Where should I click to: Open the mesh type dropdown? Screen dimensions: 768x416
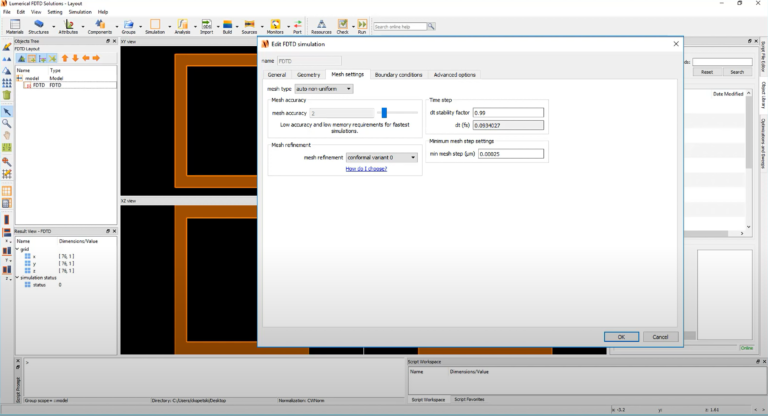(x=324, y=89)
